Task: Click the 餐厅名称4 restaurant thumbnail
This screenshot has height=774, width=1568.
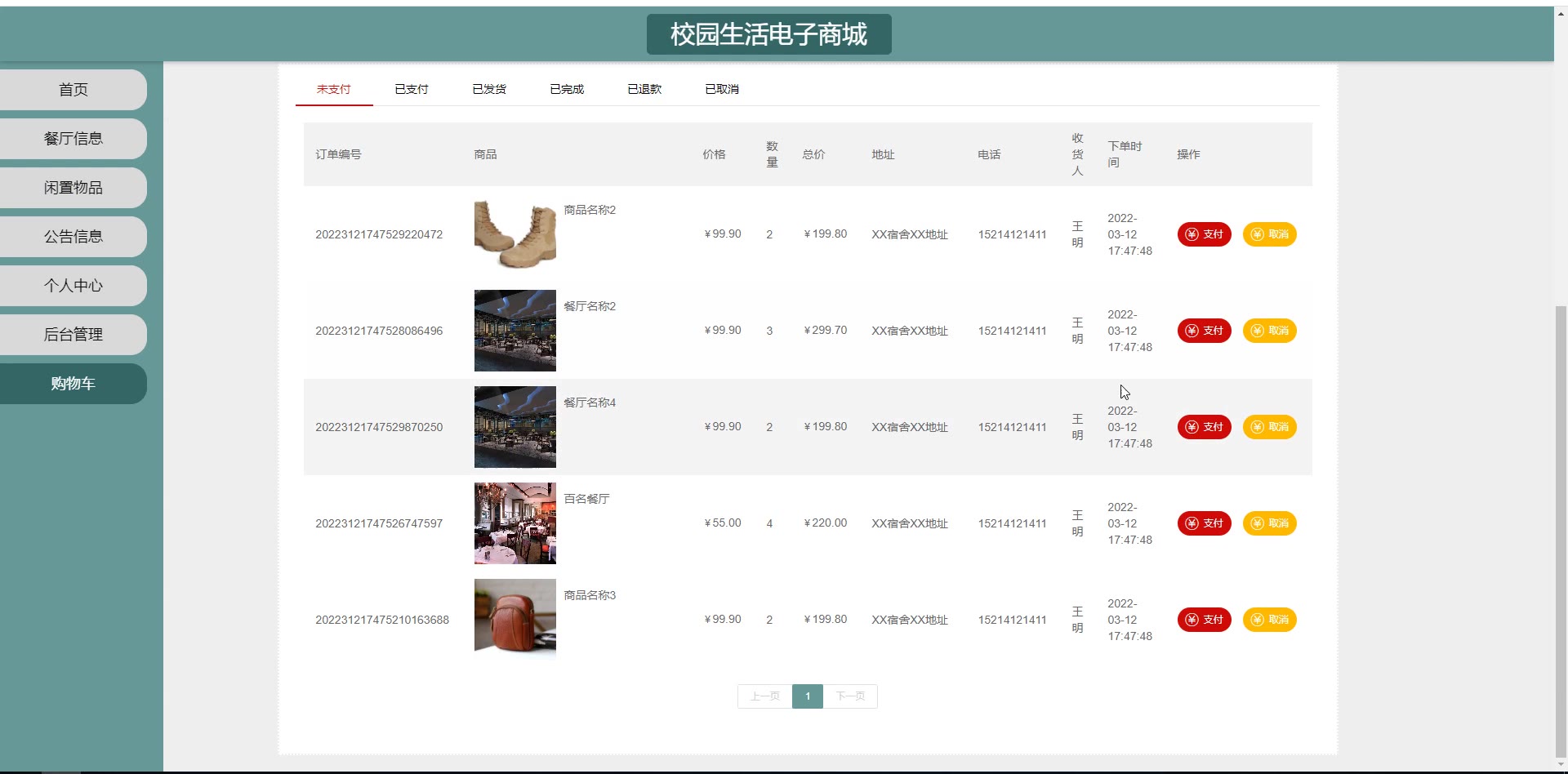Action: (515, 427)
